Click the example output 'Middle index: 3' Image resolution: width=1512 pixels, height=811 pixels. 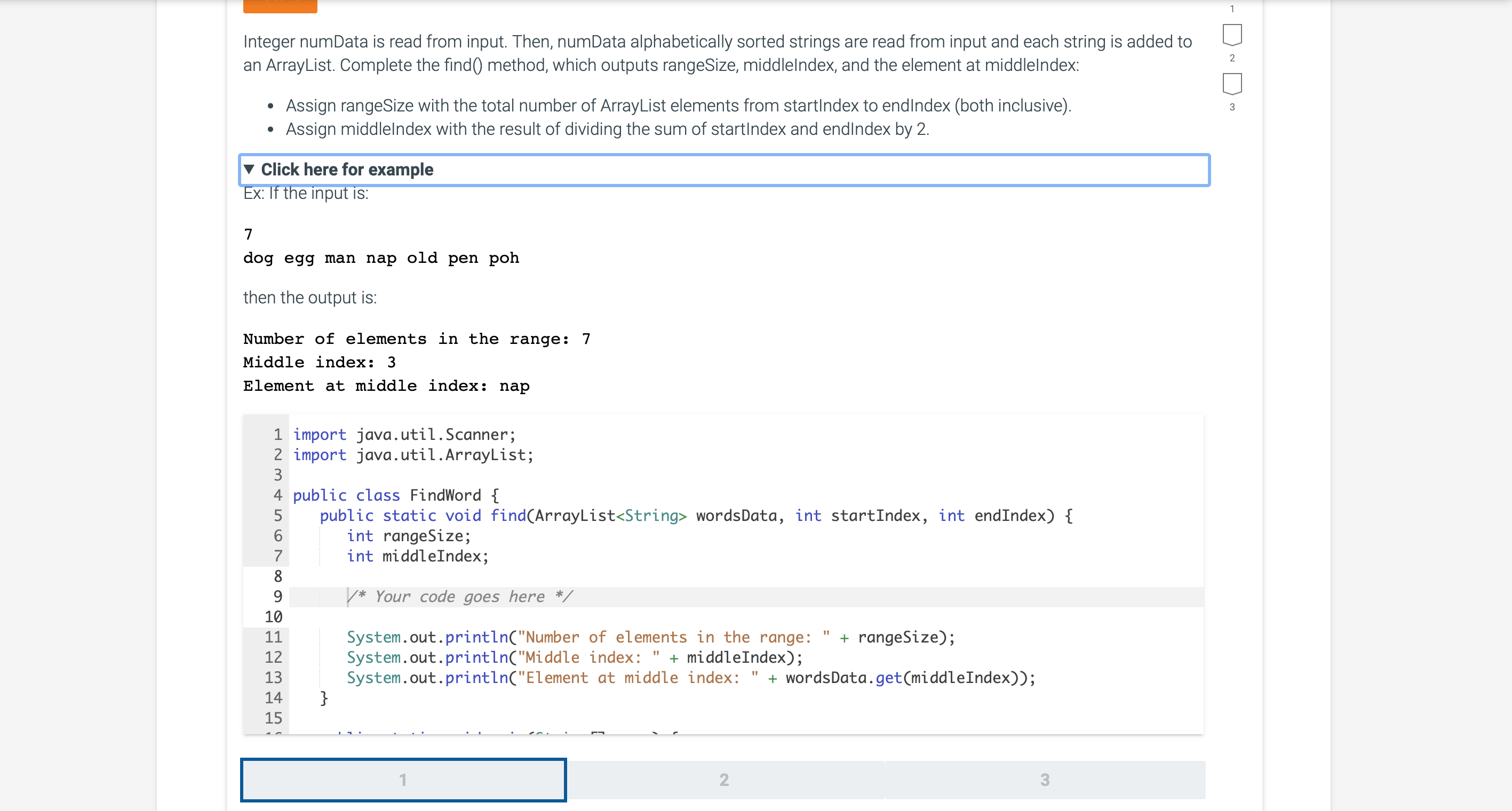coord(319,362)
